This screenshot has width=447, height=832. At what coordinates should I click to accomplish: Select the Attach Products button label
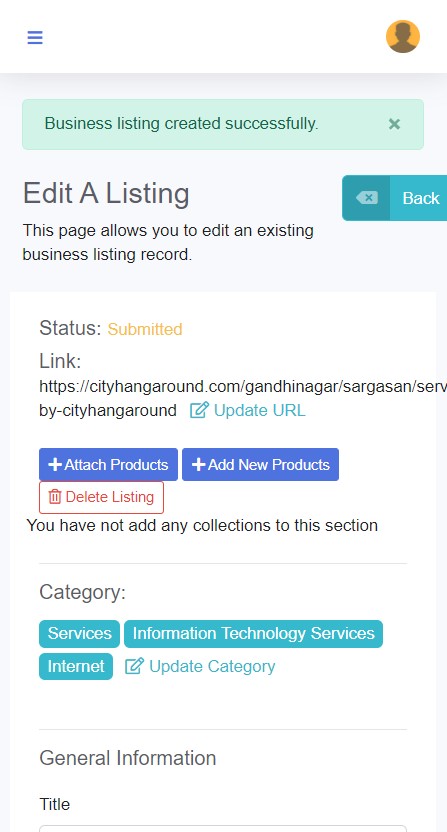116,465
